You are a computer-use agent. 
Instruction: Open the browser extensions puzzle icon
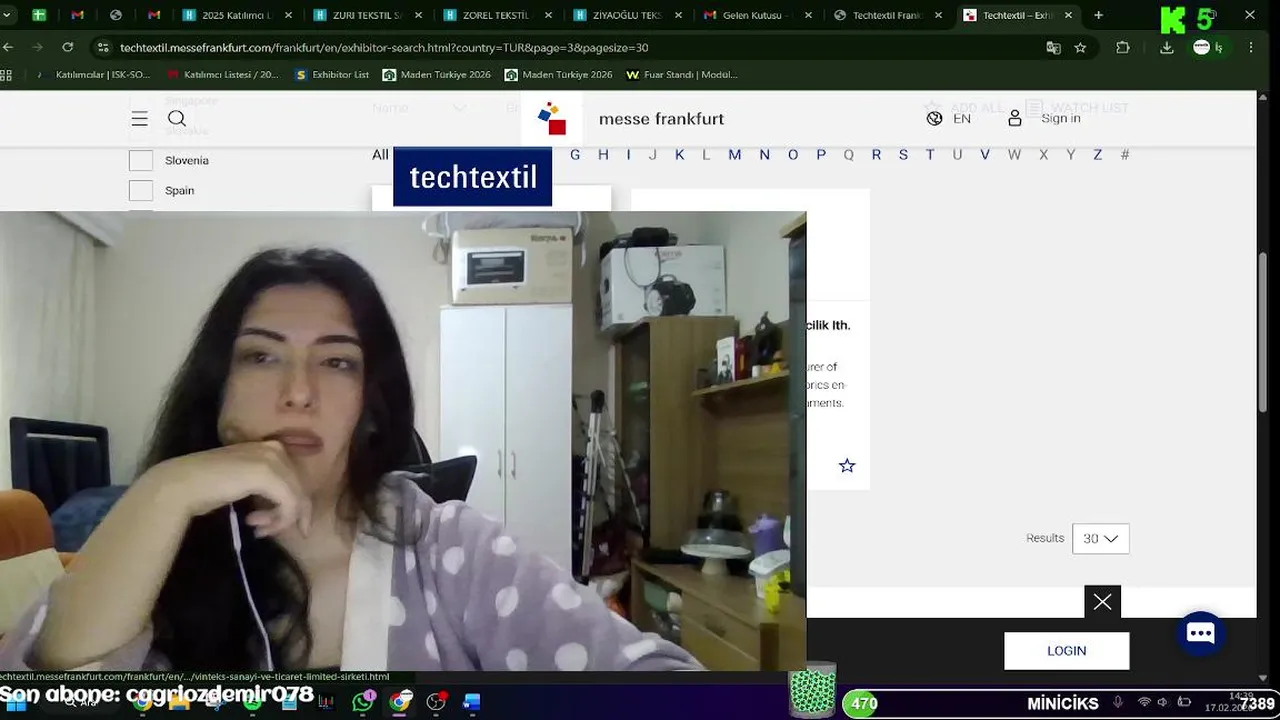pyautogui.click(x=1123, y=47)
